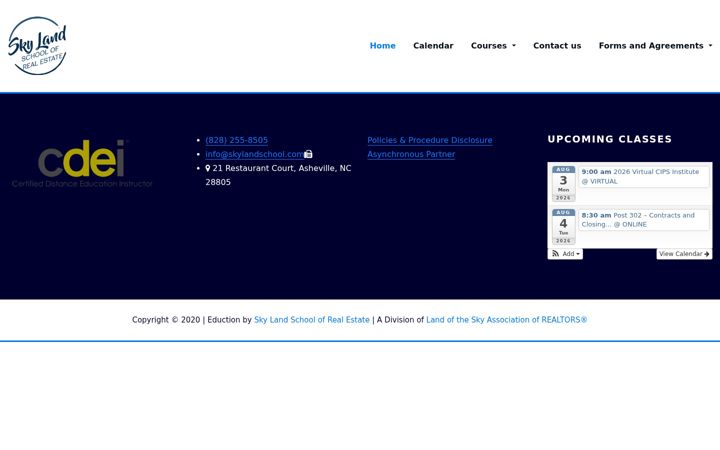
Task: Open Land of the Sky Association of REALTORS link
Action: tap(506, 320)
